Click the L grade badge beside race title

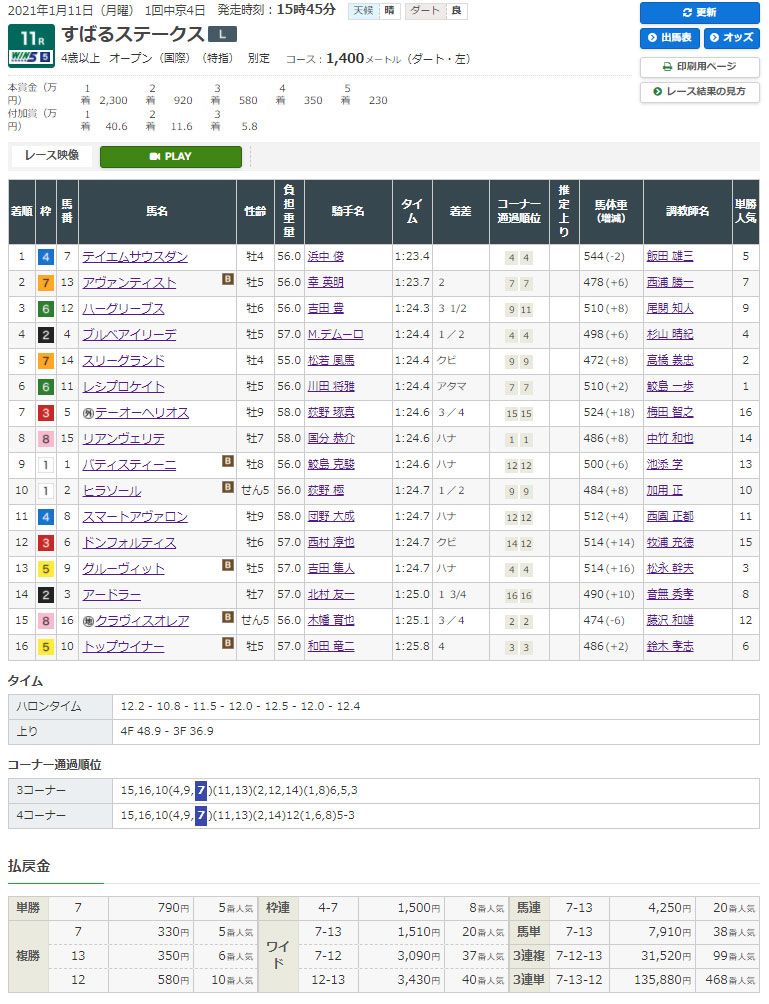click(225, 34)
